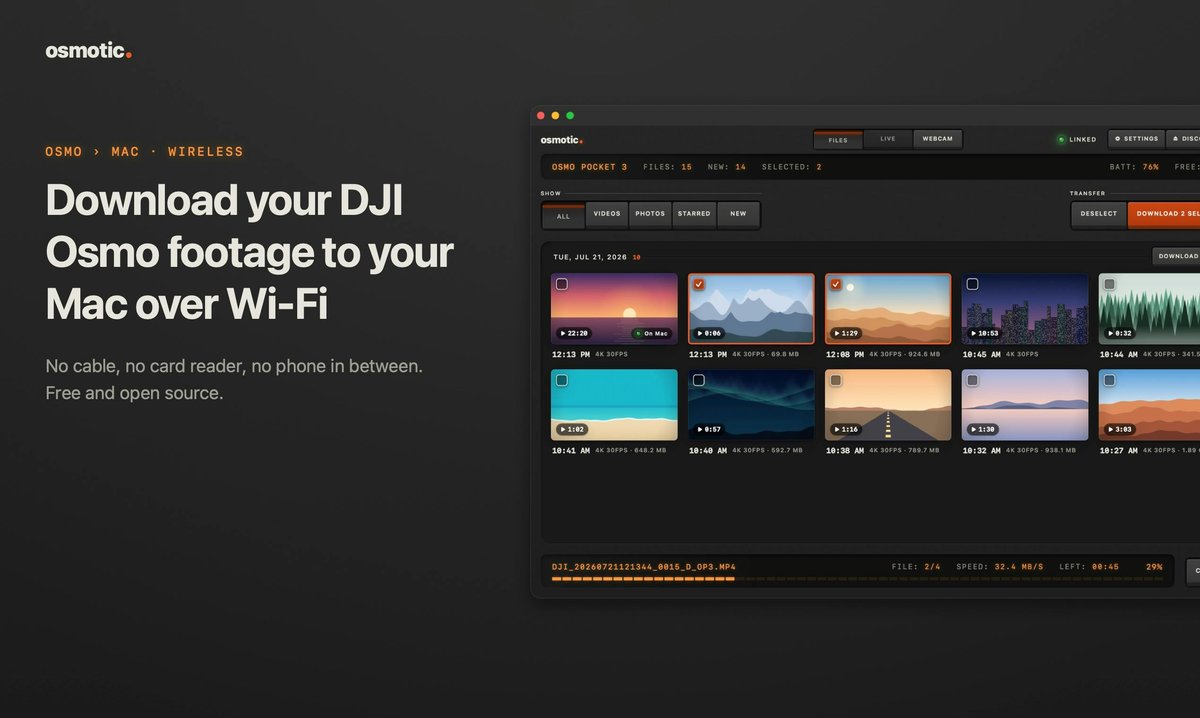Screen dimensions: 1200x718
Task: Play the 3:03 canyon clip via its duration badge
Action: point(1118,429)
